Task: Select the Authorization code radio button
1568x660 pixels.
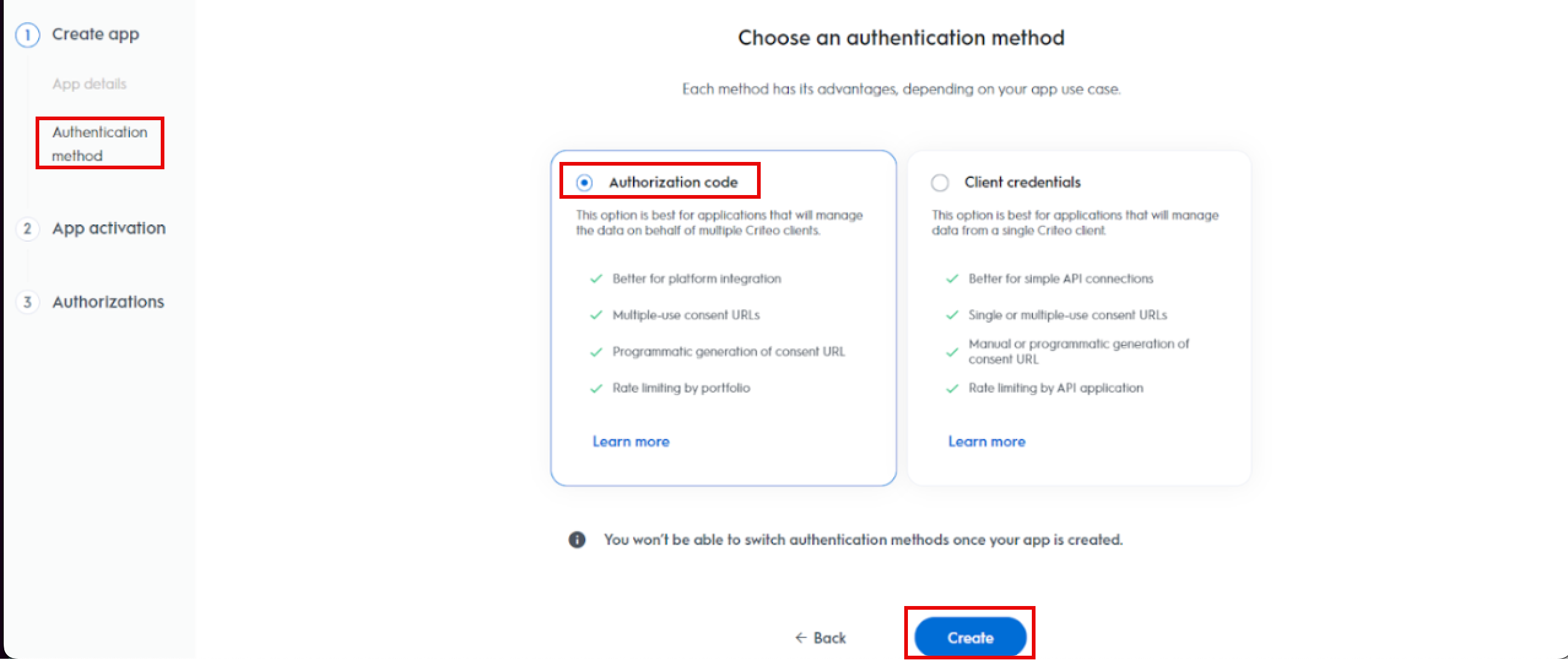Action: [x=584, y=182]
